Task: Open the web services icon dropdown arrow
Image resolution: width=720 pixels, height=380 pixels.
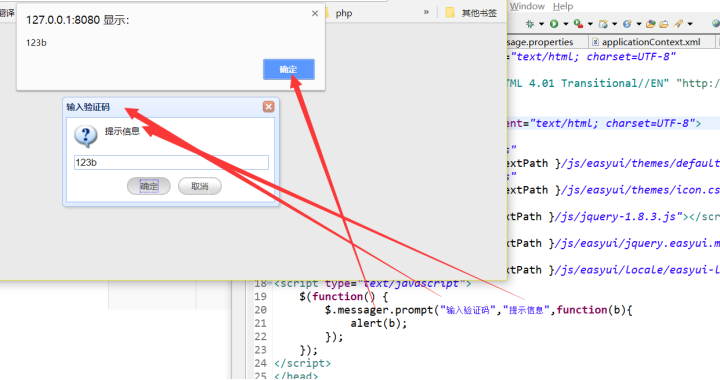Action: coord(639,24)
